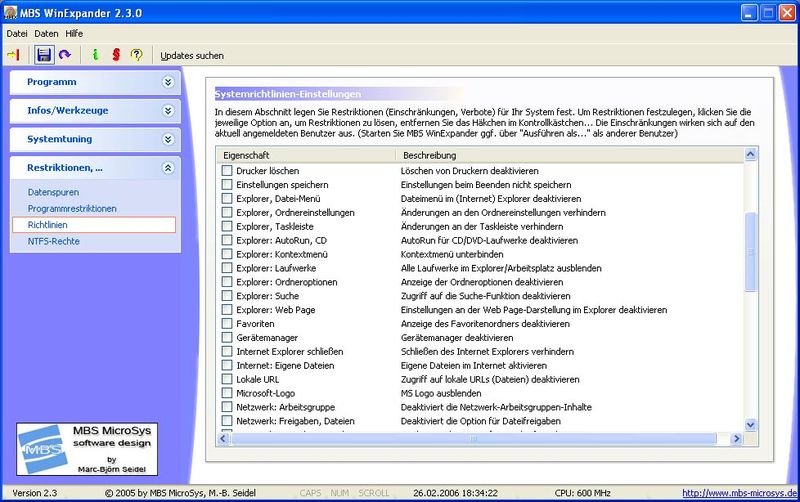Click the list's vertical scrollbar down arrow
Screen dimensions: 800x502
(751, 423)
